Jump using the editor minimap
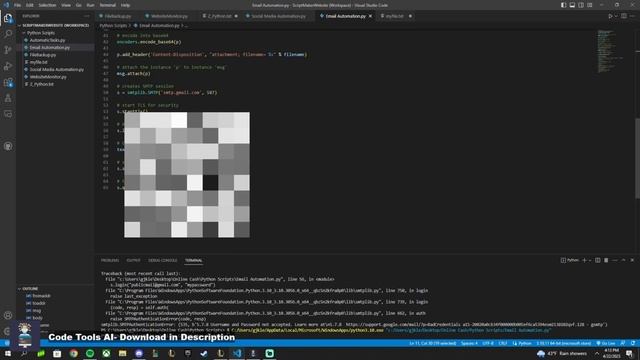This screenshot has width=640, height=360. pos(610,51)
